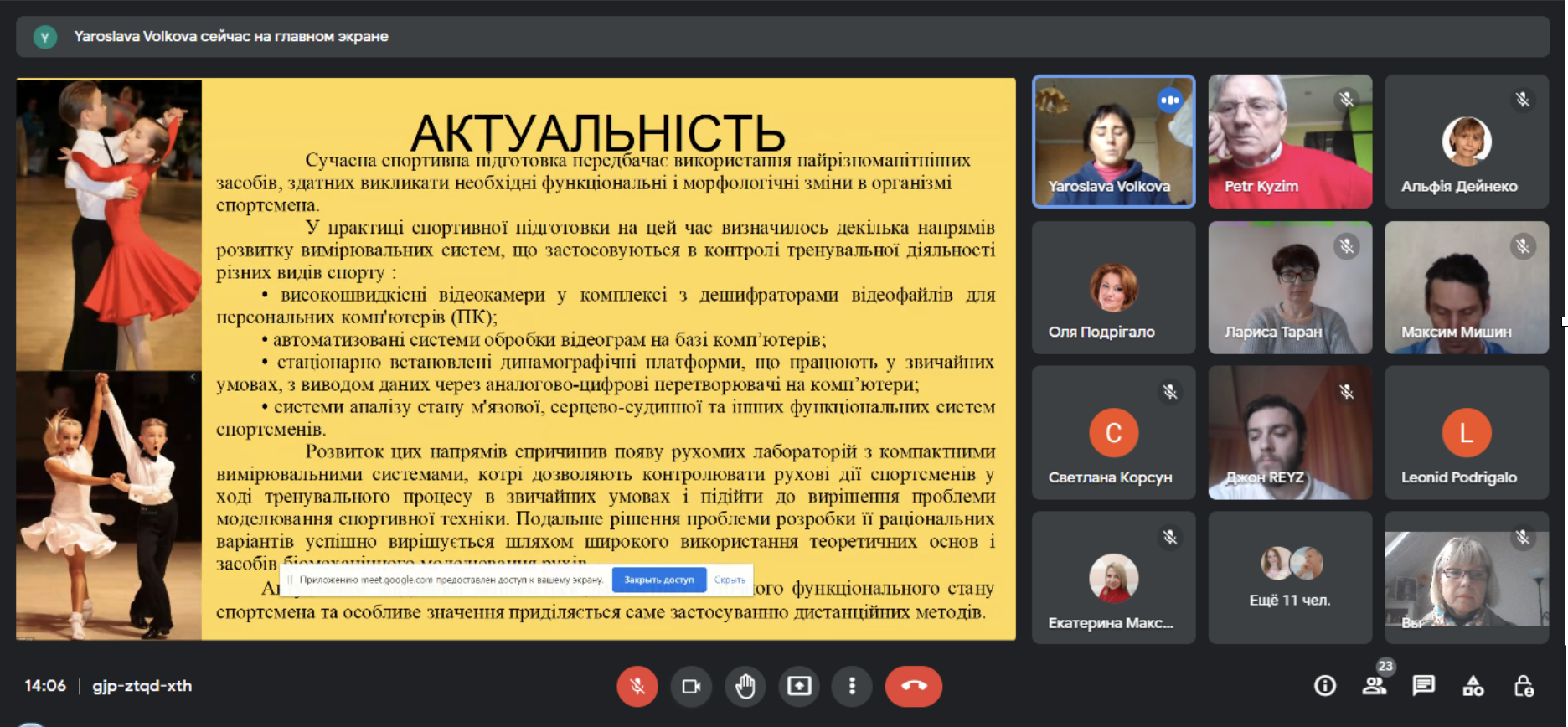Open the Ещё 11 чел. overflow tile

[1290, 578]
